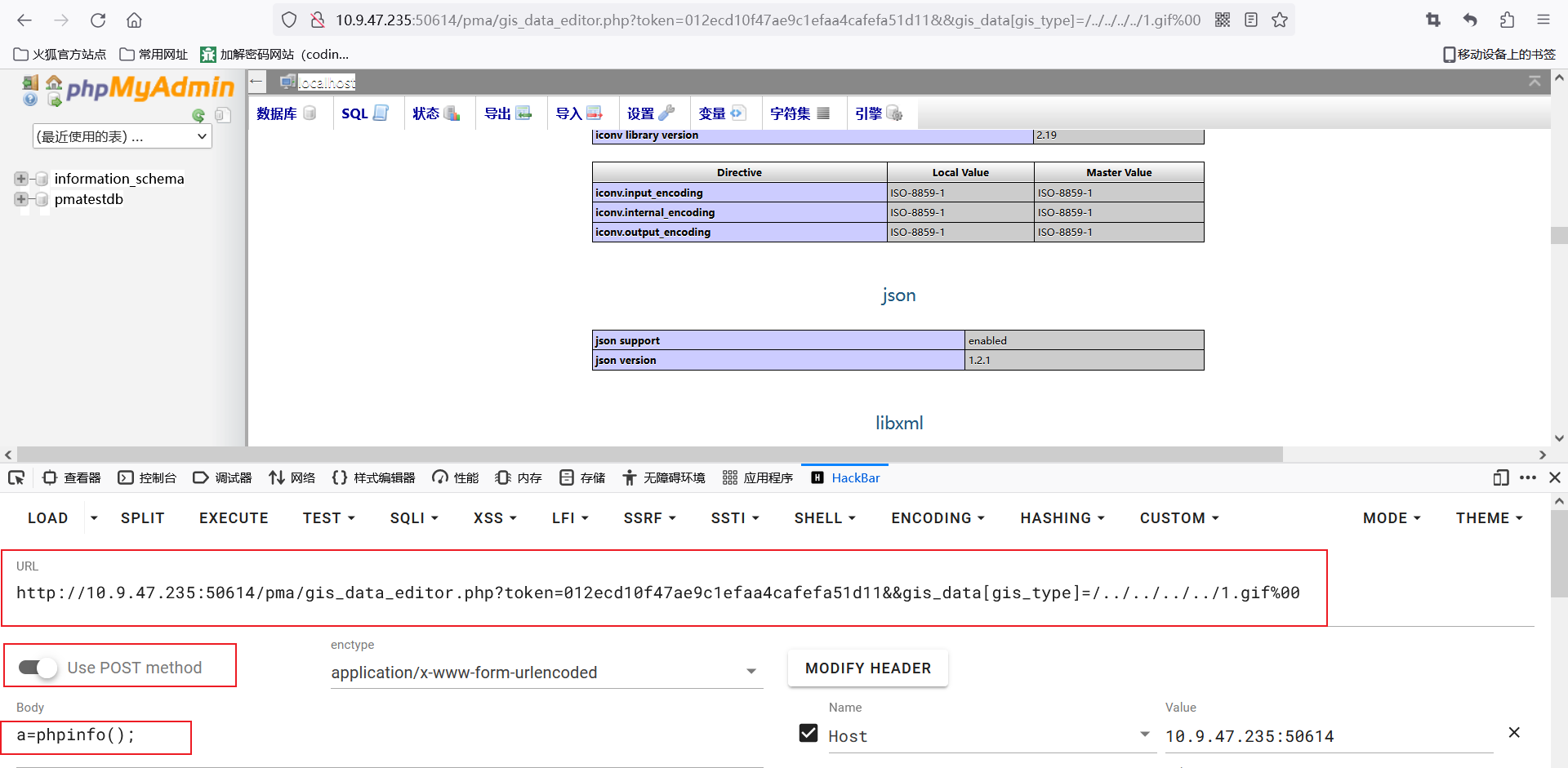The width and height of the screenshot is (1568, 768).
Task: Open the dropdown arrow next to LOAD
Action: (x=94, y=518)
